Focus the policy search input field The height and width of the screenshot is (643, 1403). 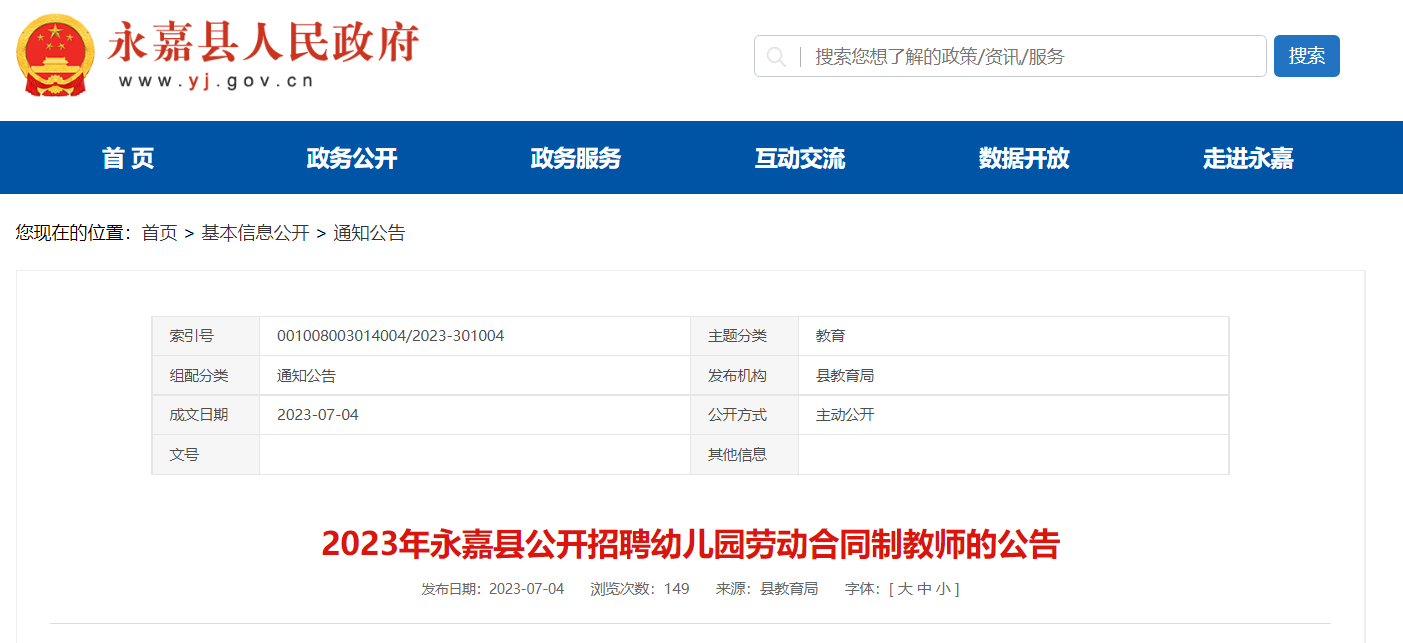tap(1010, 56)
